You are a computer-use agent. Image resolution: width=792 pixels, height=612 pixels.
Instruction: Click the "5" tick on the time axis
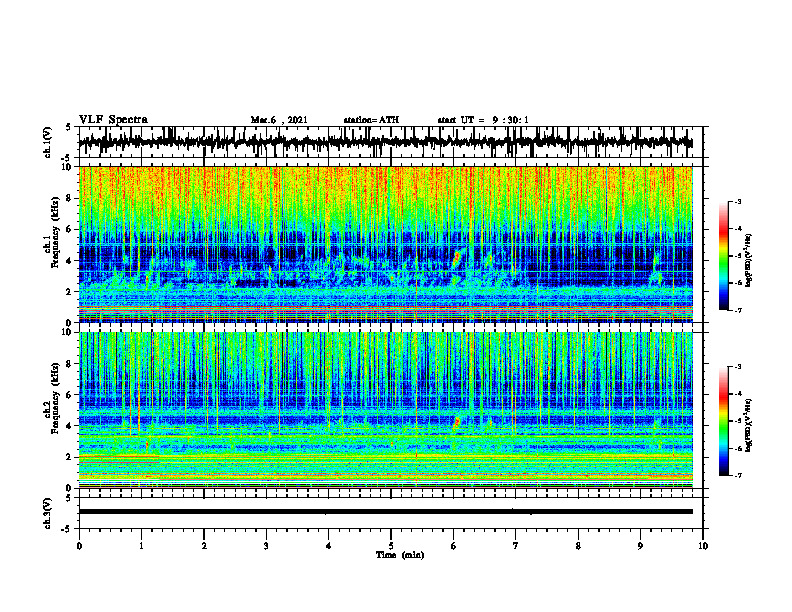coord(391,546)
